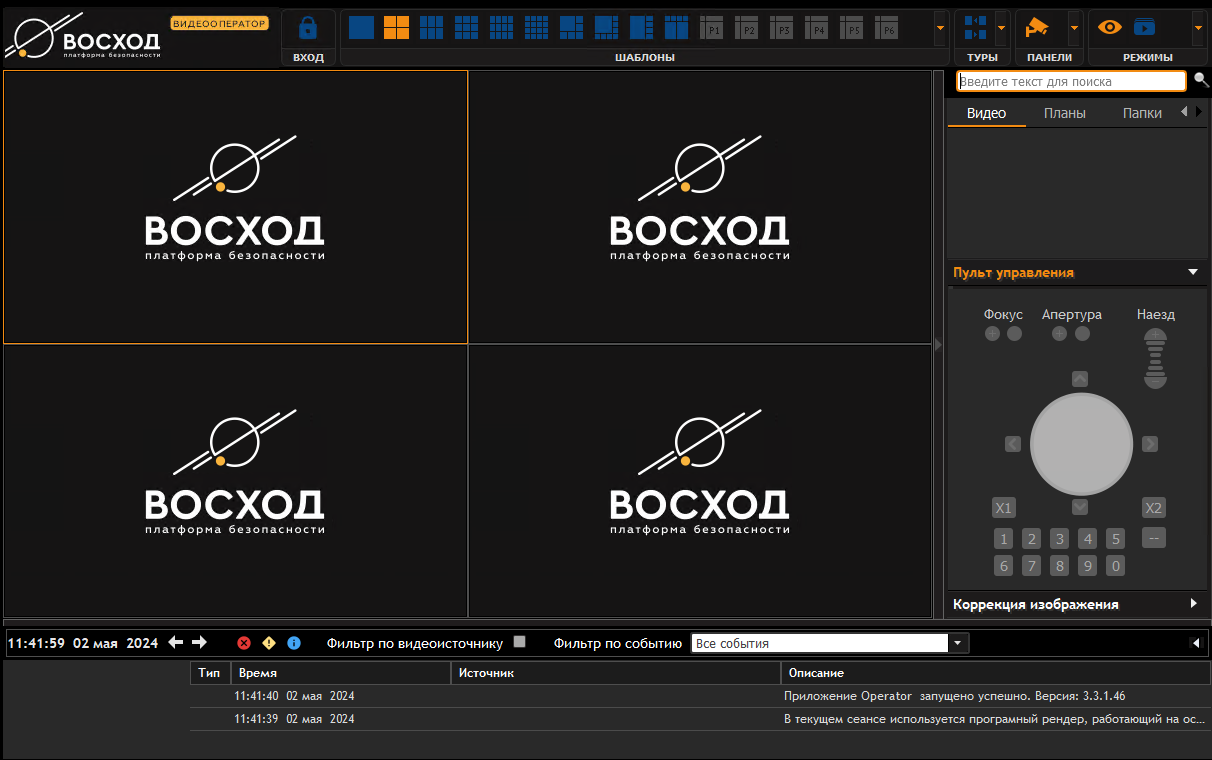
Task: Enable the Фильтр по видеоисточнику checkbox
Action: pyautogui.click(x=519, y=642)
